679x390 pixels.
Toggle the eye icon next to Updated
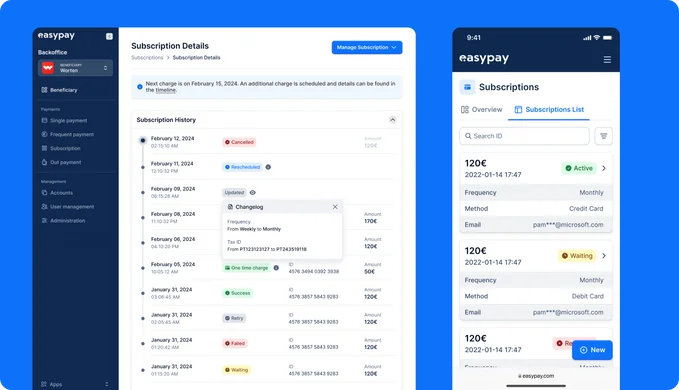pos(252,193)
